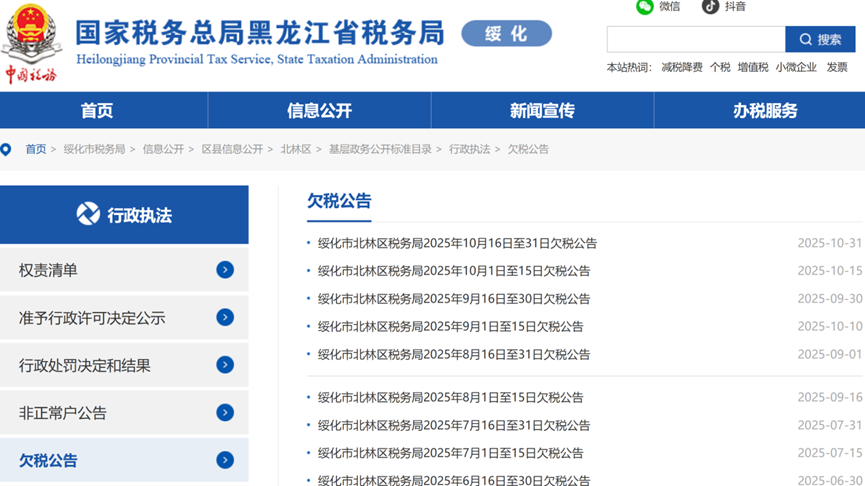The height and width of the screenshot is (486, 865).
Task: Select 欠税公告 sidebar item
Action: pos(124,460)
